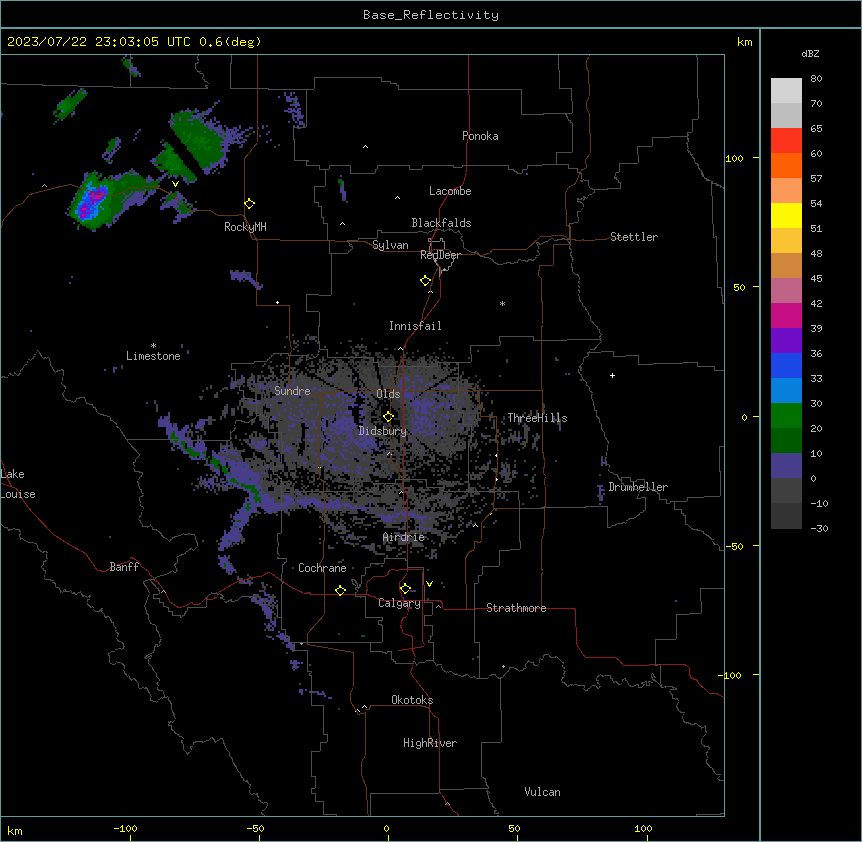Click the Stettler city label
Screen dimensions: 862x842
click(x=634, y=237)
